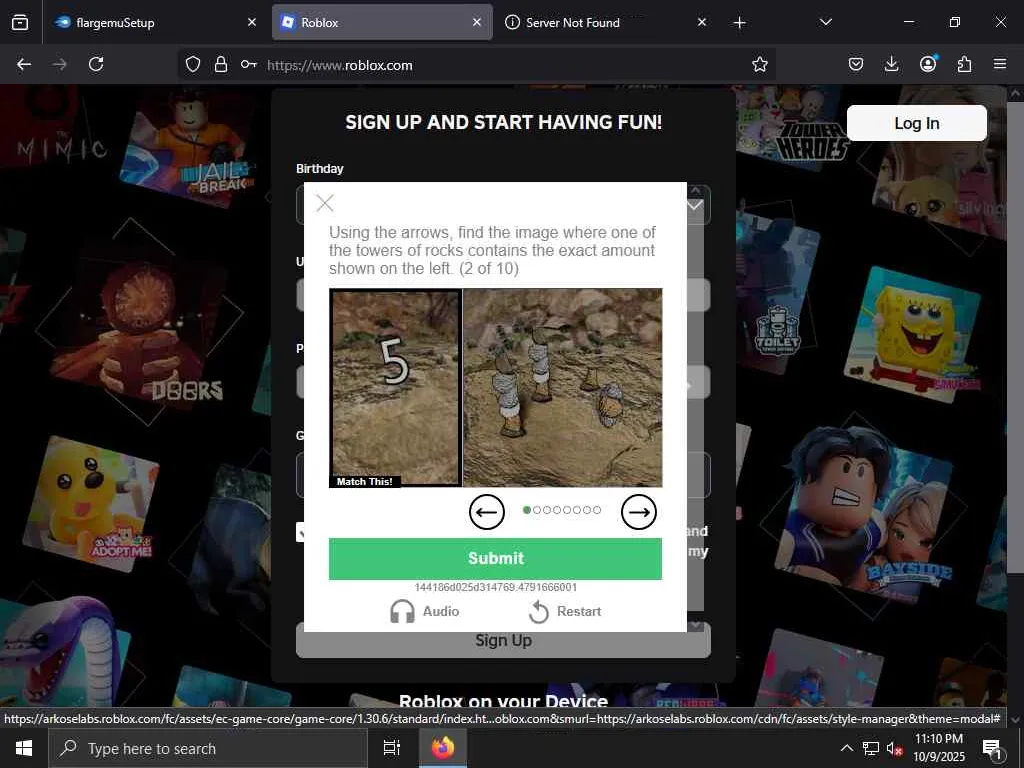This screenshot has width=1024, height=768.
Task: Restart the captcha challenge
Action: [564, 611]
